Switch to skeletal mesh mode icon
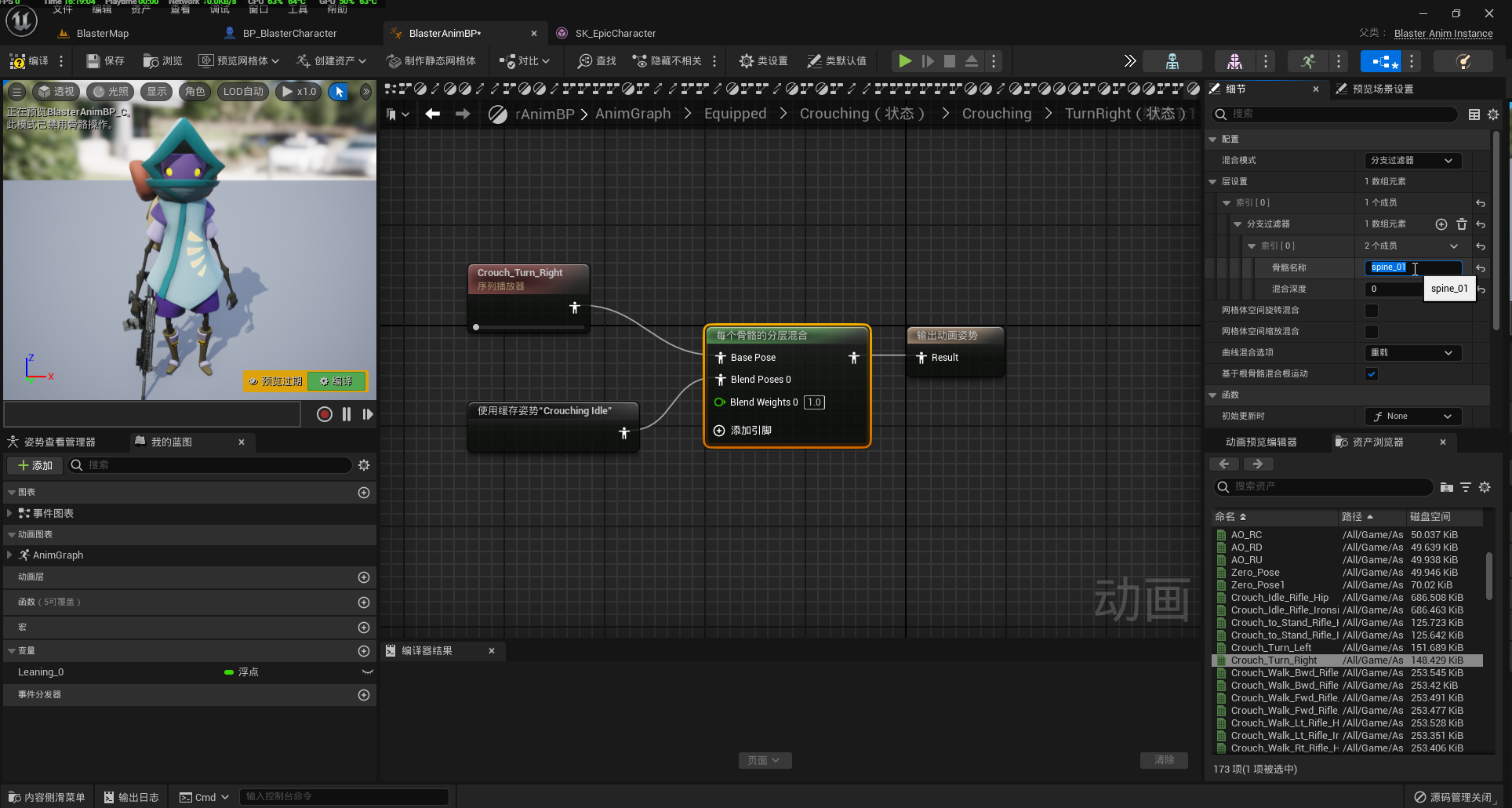1512x808 pixels. tap(1234, 61)
